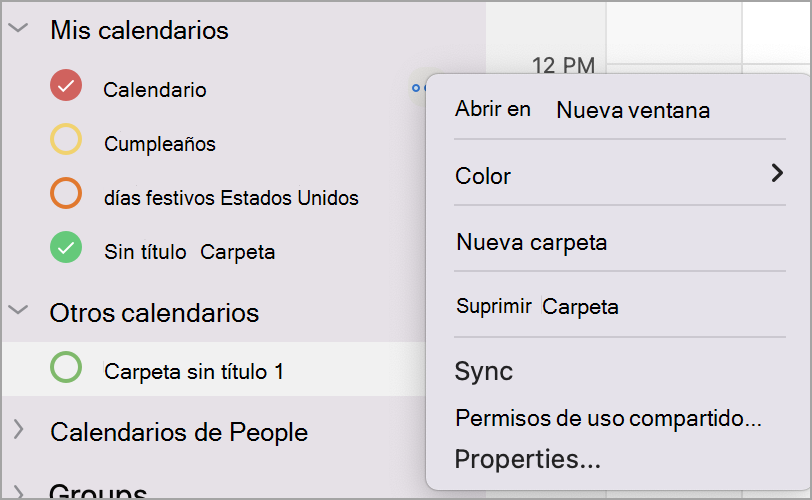Enable the Carpeta sin título 1 circle
Viewport: 812px width, 500px height.
point(66,367)
